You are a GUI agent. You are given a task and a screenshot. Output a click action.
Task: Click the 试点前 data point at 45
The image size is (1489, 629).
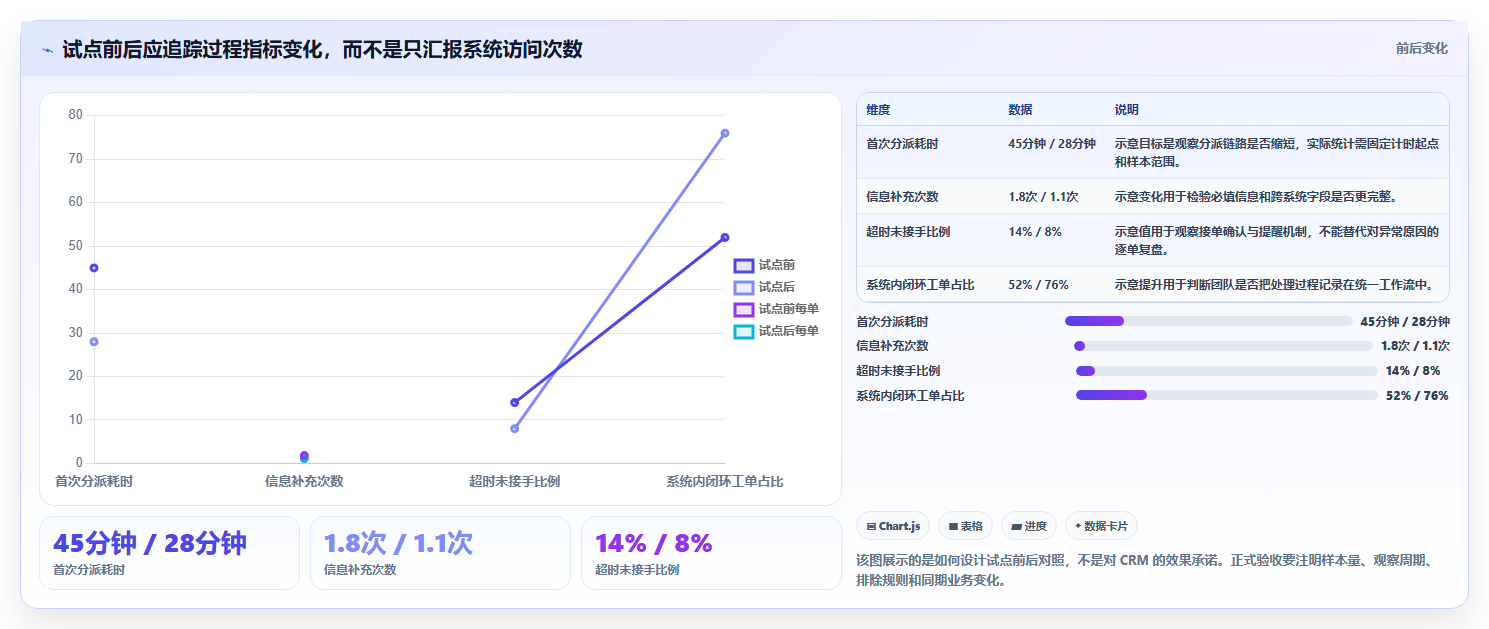(94, 268)
